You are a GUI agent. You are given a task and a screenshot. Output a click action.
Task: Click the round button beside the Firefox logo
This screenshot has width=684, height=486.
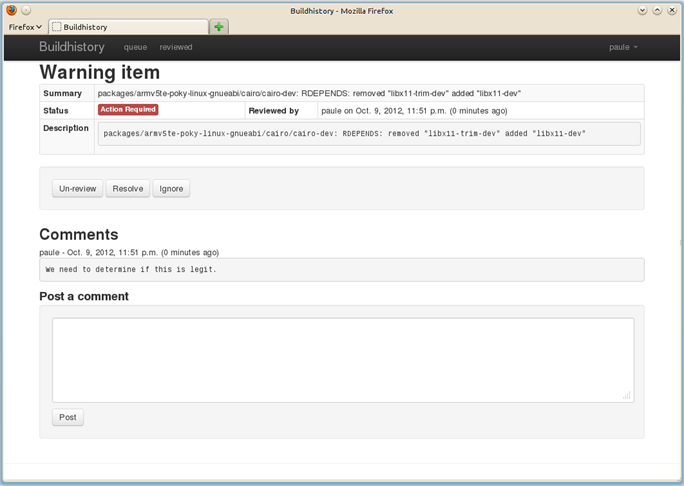(x=26, y=10)
